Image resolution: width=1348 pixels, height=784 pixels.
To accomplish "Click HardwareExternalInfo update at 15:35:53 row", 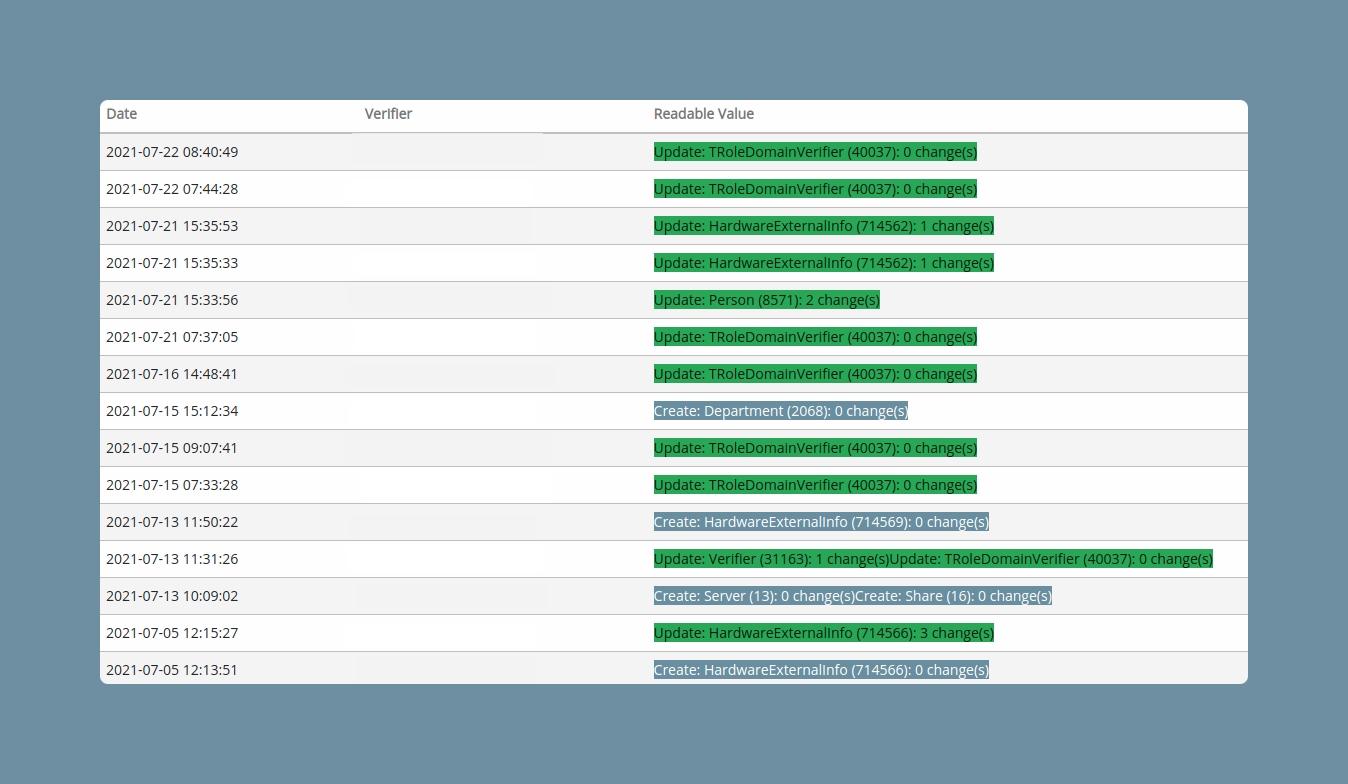I will coord(824,226).
